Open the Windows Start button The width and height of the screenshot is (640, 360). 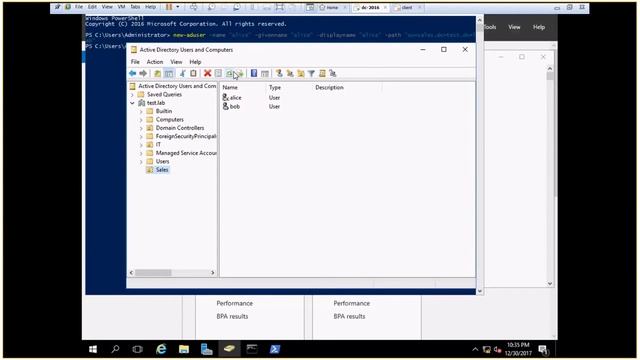click(93, 349)
